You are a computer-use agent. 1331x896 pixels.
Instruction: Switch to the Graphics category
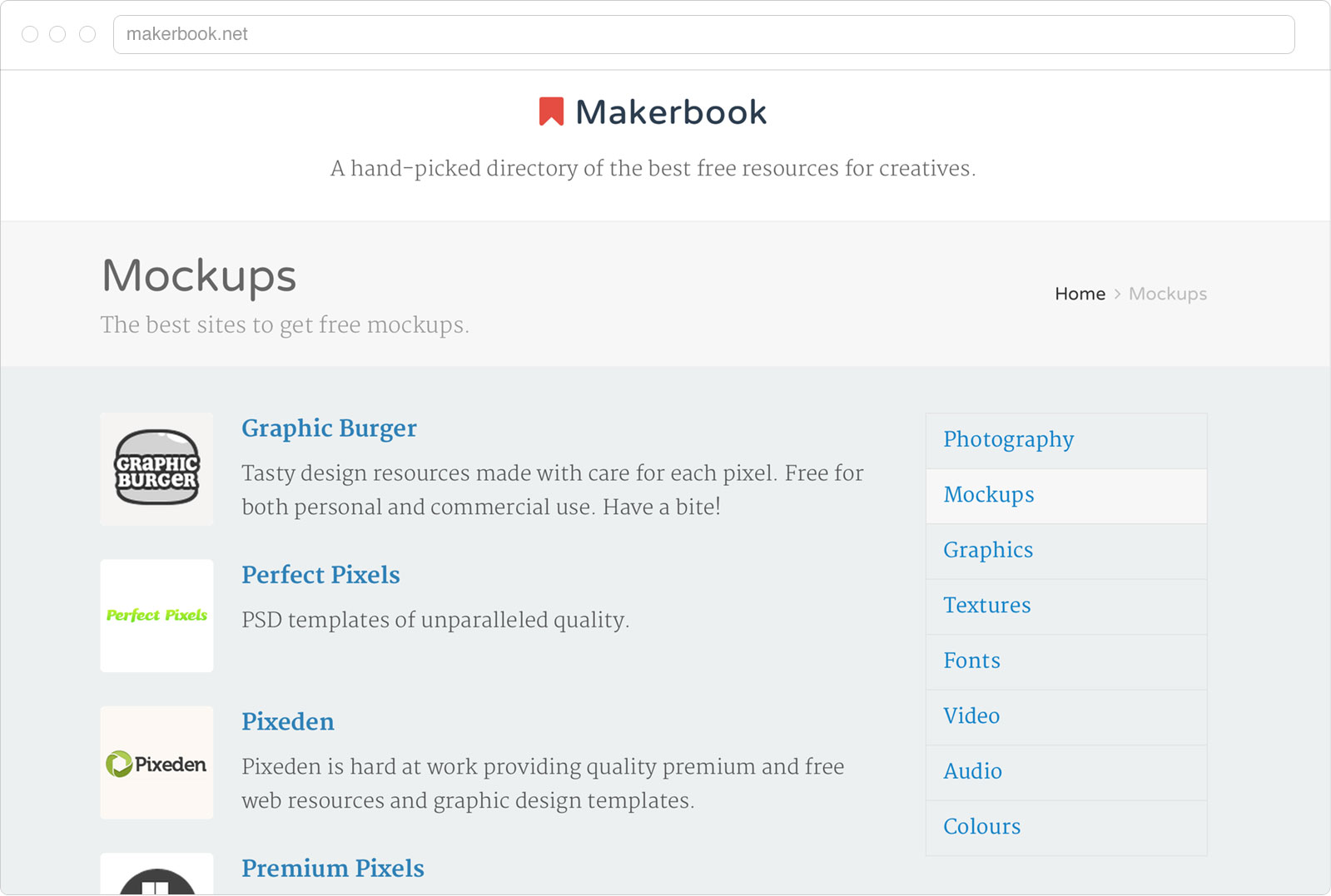pyautogui.click(x=988, y=550)
